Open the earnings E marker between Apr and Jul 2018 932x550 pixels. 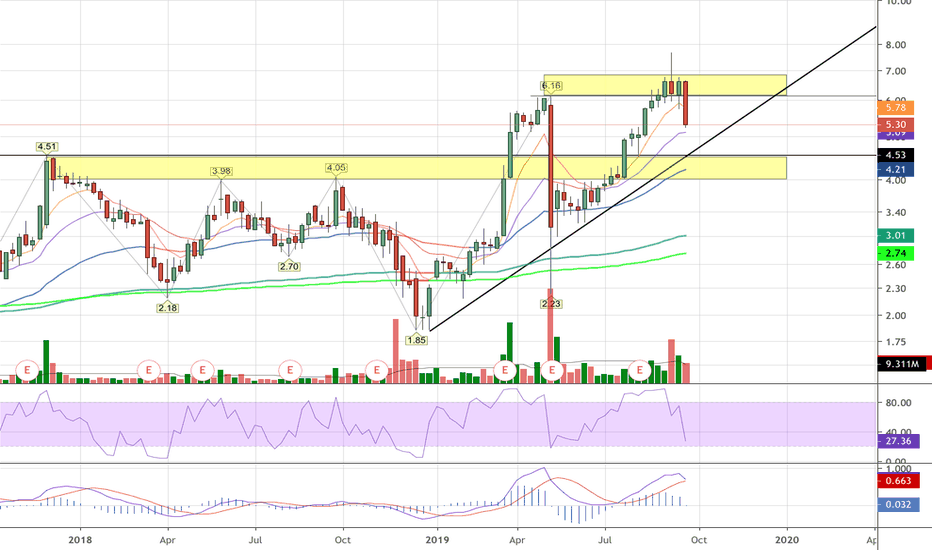(x=202, y=370)
